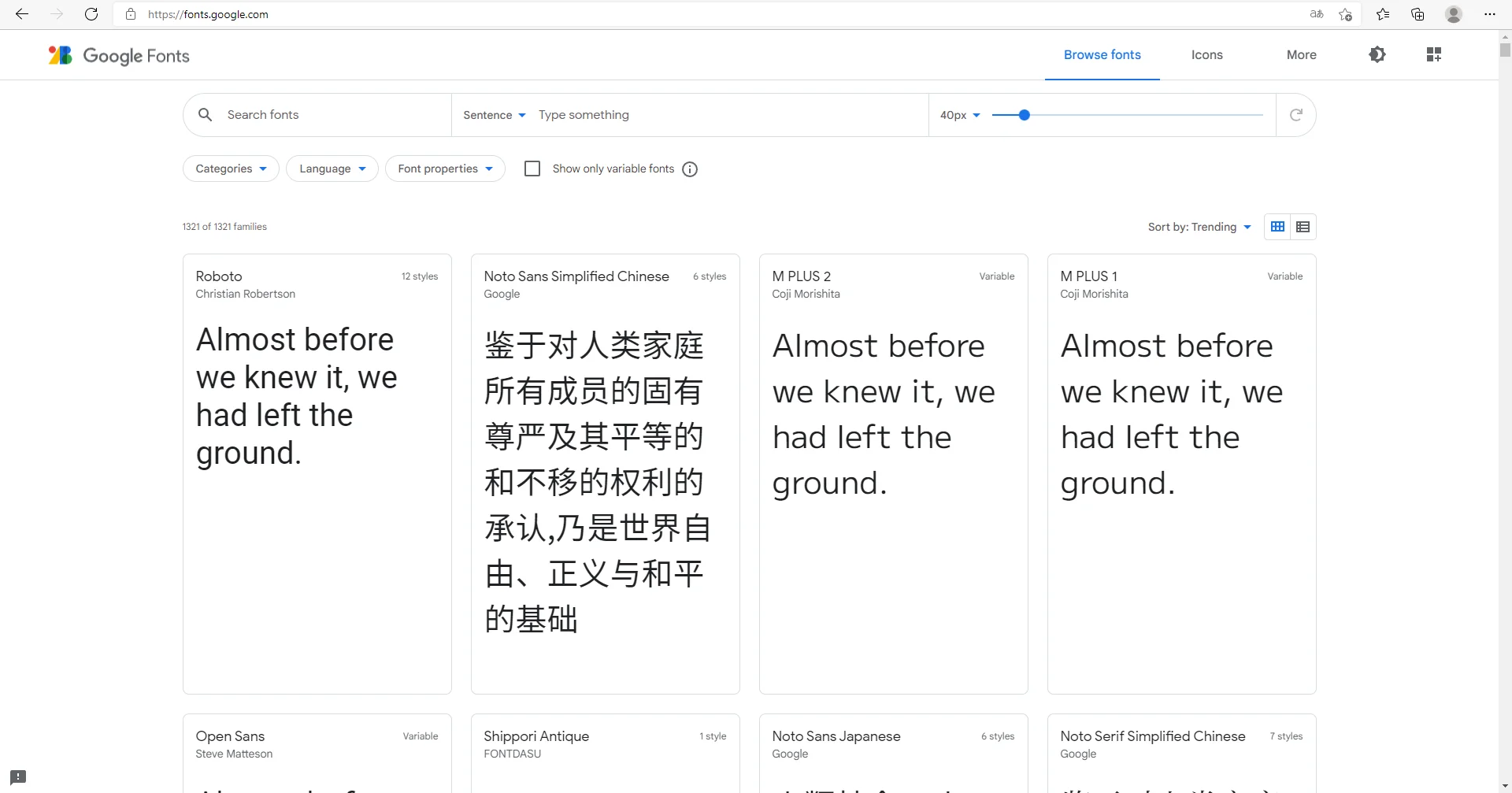Adjust the font size slider handle
The width and height of the screenshot is (1512, 793).
point(1025,115)
